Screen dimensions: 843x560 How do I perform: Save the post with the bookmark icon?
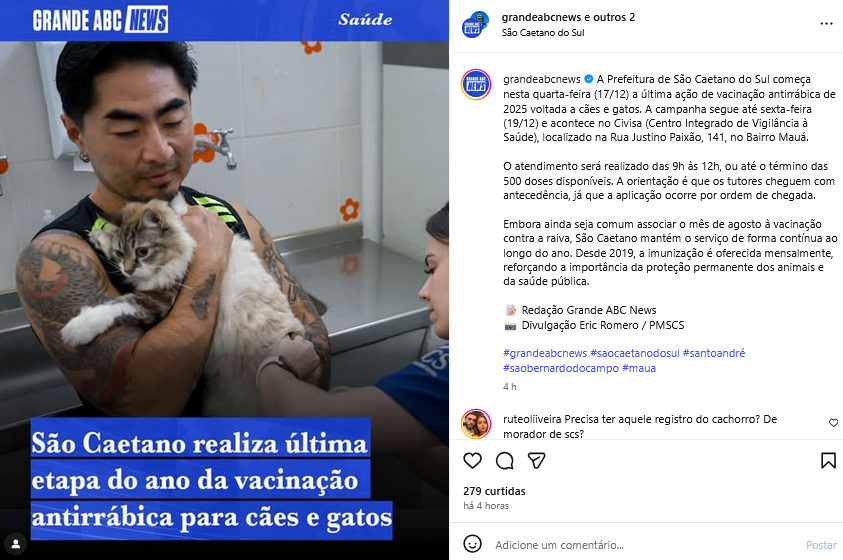[x=828, y=461]
